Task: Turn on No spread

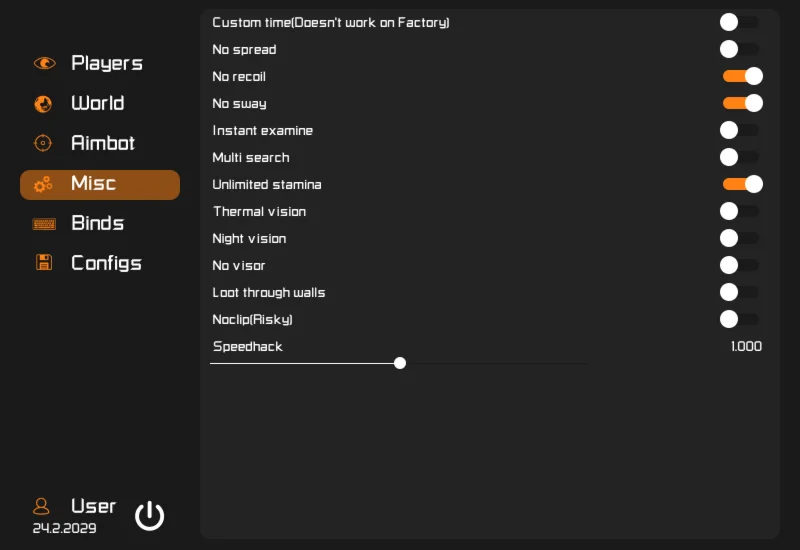Action: [x=739, y=49]
